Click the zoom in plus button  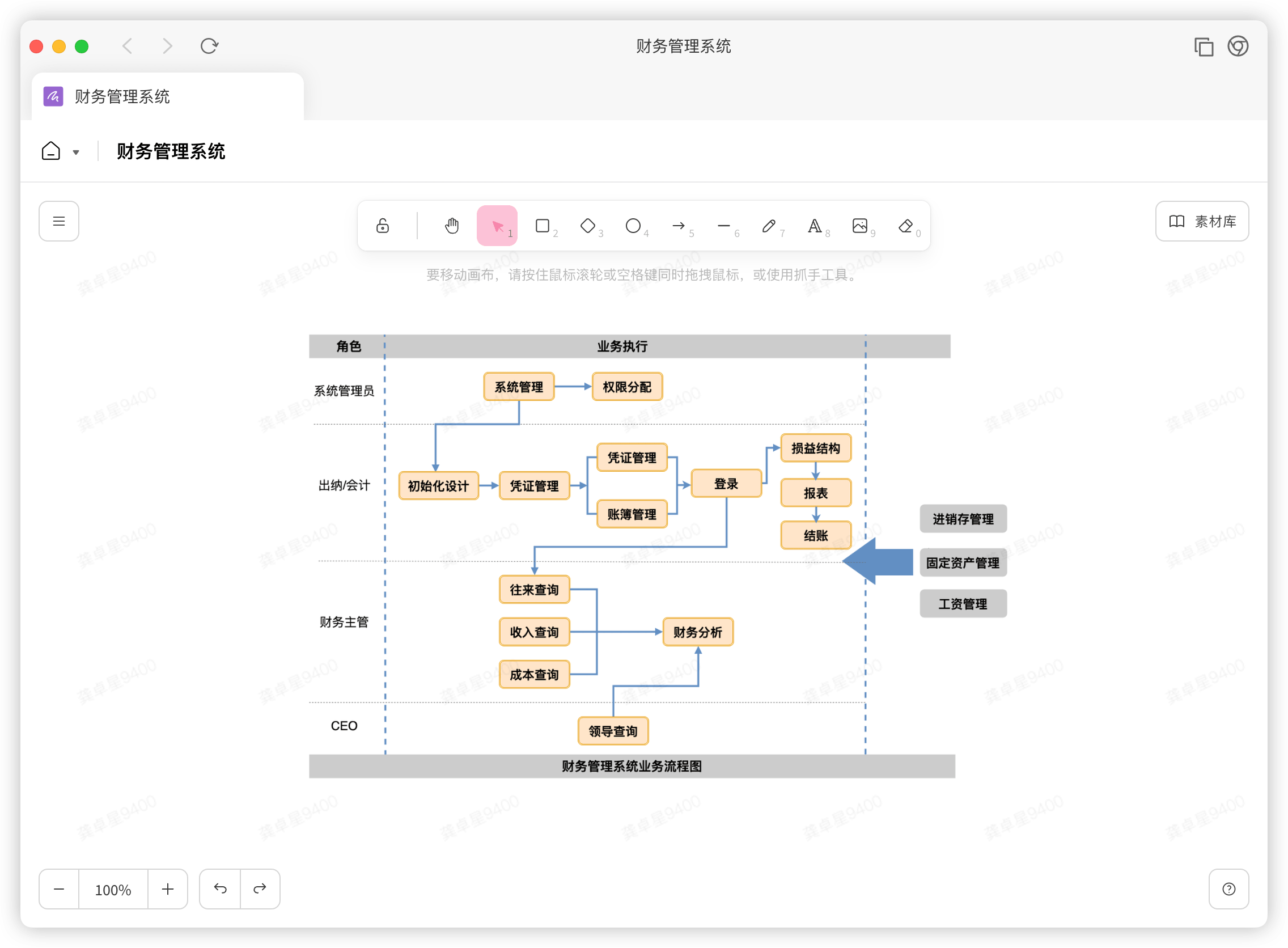[168, 889]
